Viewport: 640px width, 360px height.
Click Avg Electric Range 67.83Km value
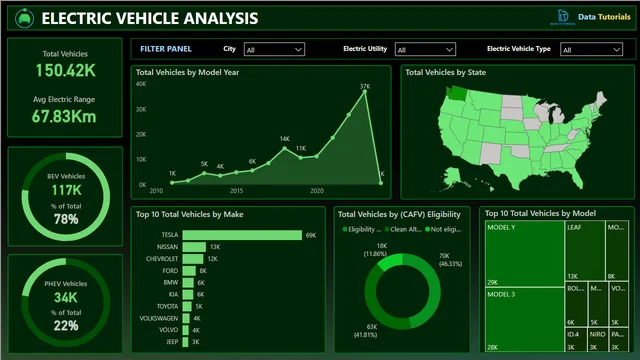(x=64, y=116)
